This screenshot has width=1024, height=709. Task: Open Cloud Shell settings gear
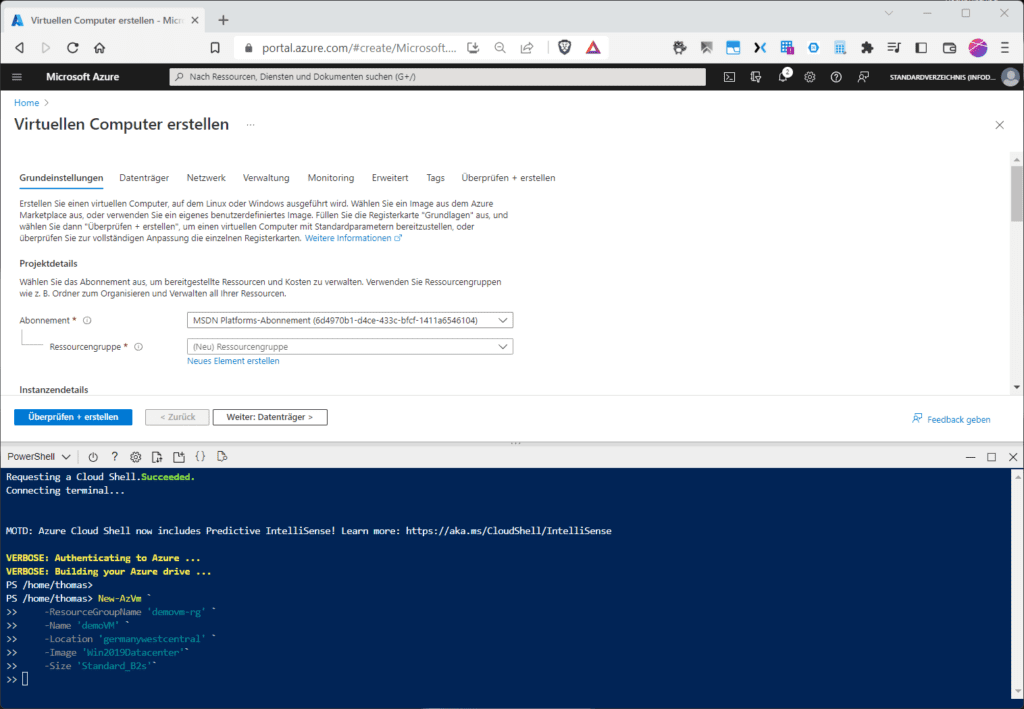click(x=135, y=457)
